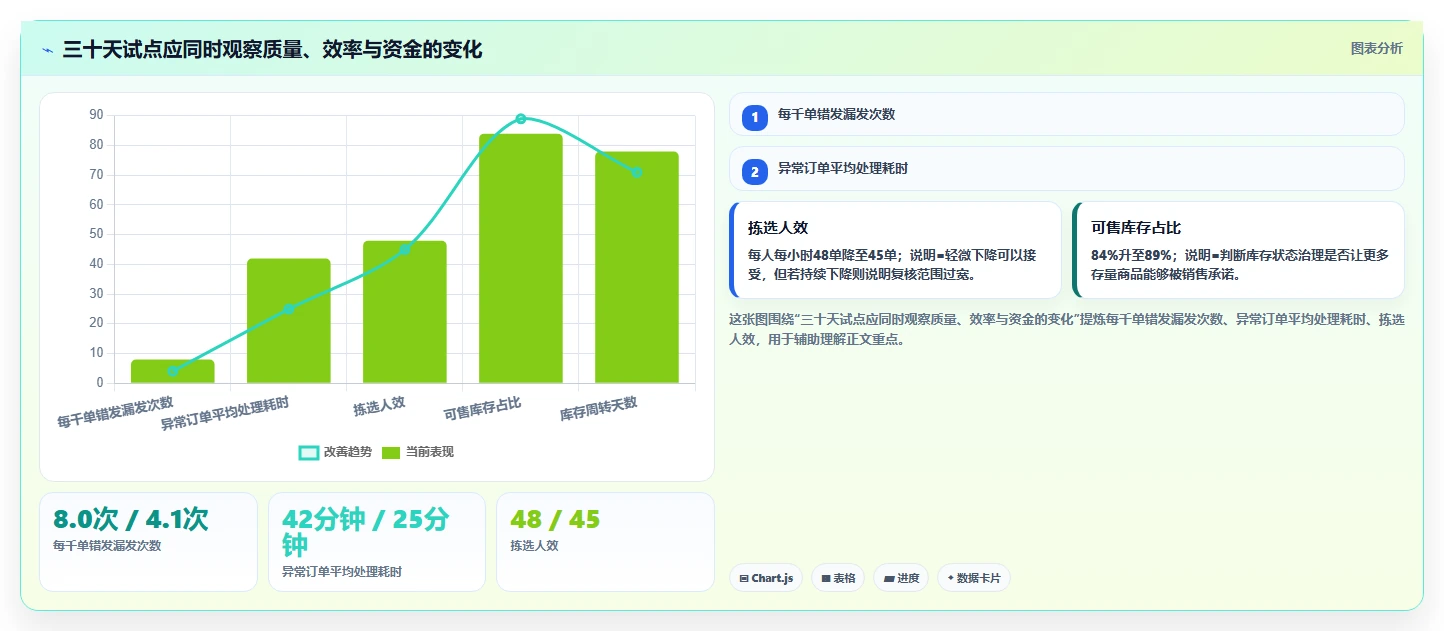This screenshot has height=631, width=1444.
Task: Select the 异常订单平均处理耗时 list item
Action: point(1067,168)
